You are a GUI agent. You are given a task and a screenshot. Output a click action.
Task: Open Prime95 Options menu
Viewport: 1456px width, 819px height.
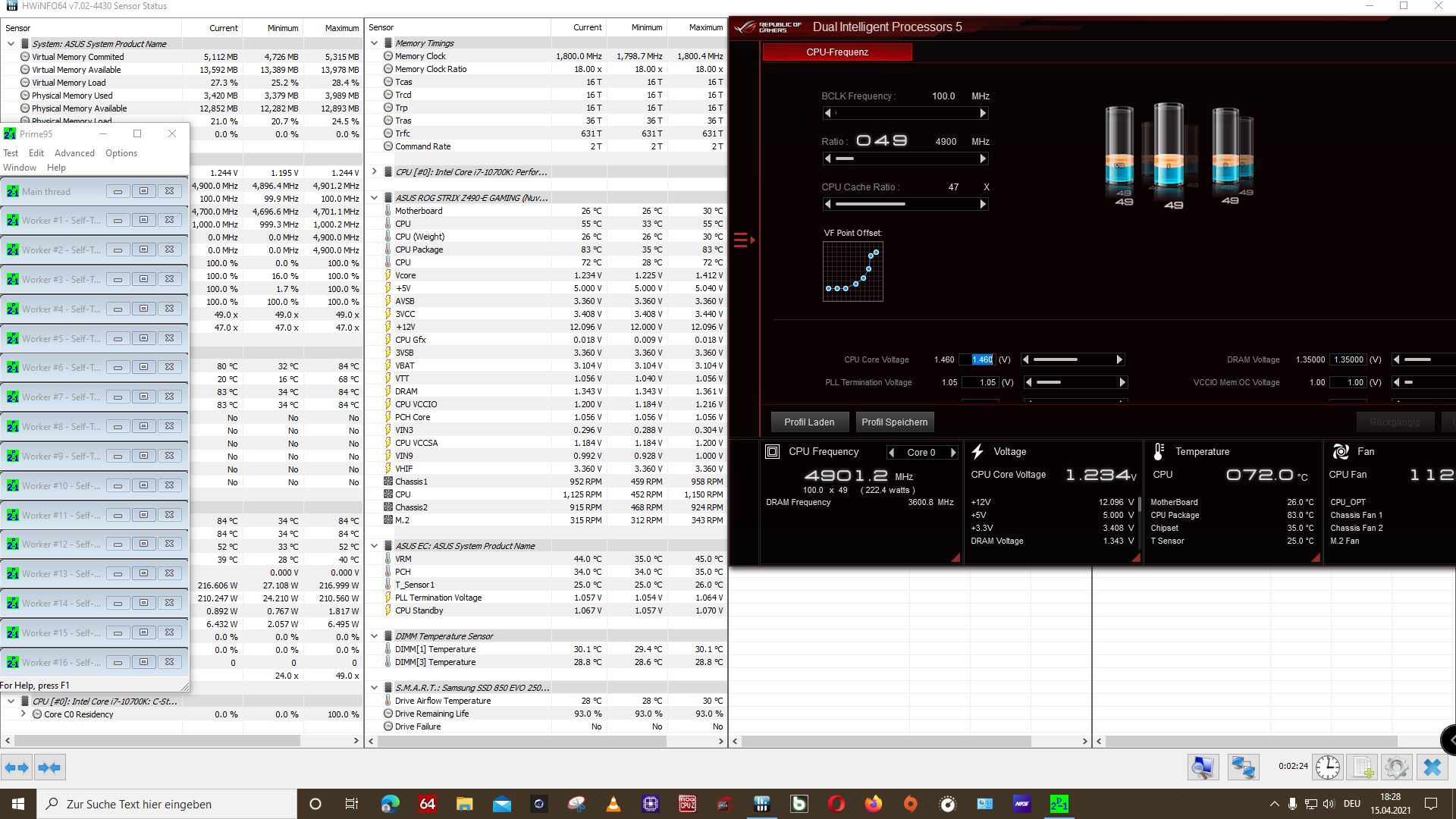pyautogui.click(x=121, y=152)
